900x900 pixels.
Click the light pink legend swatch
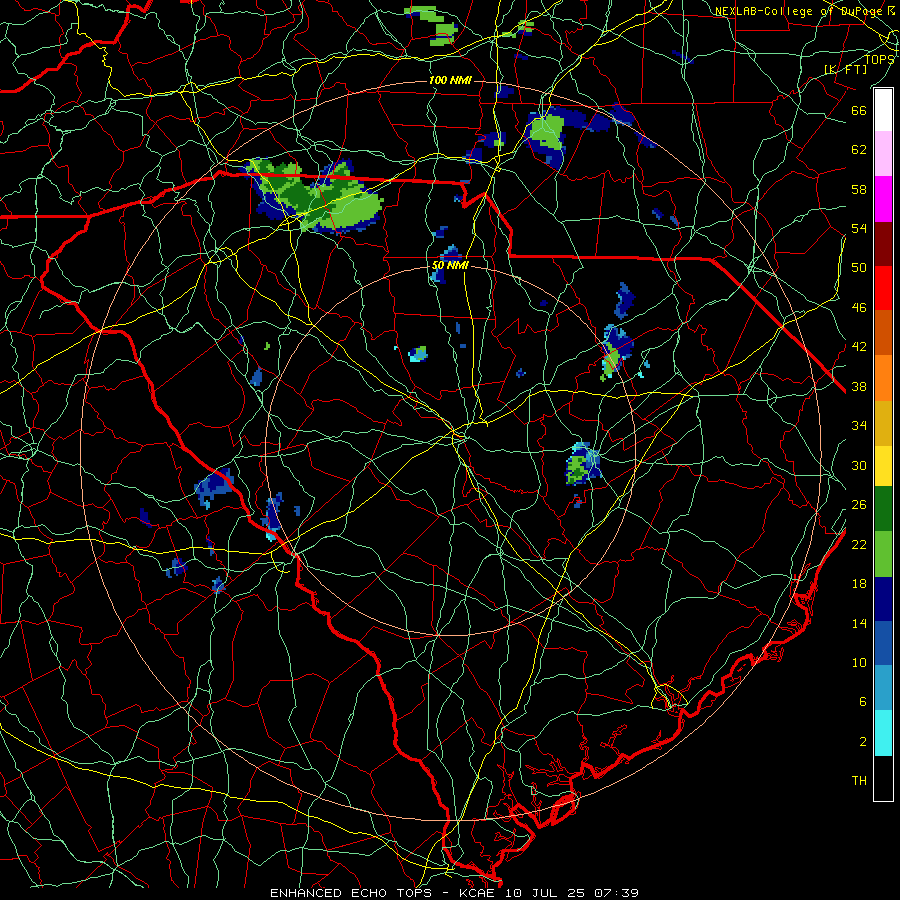point(883,153)
